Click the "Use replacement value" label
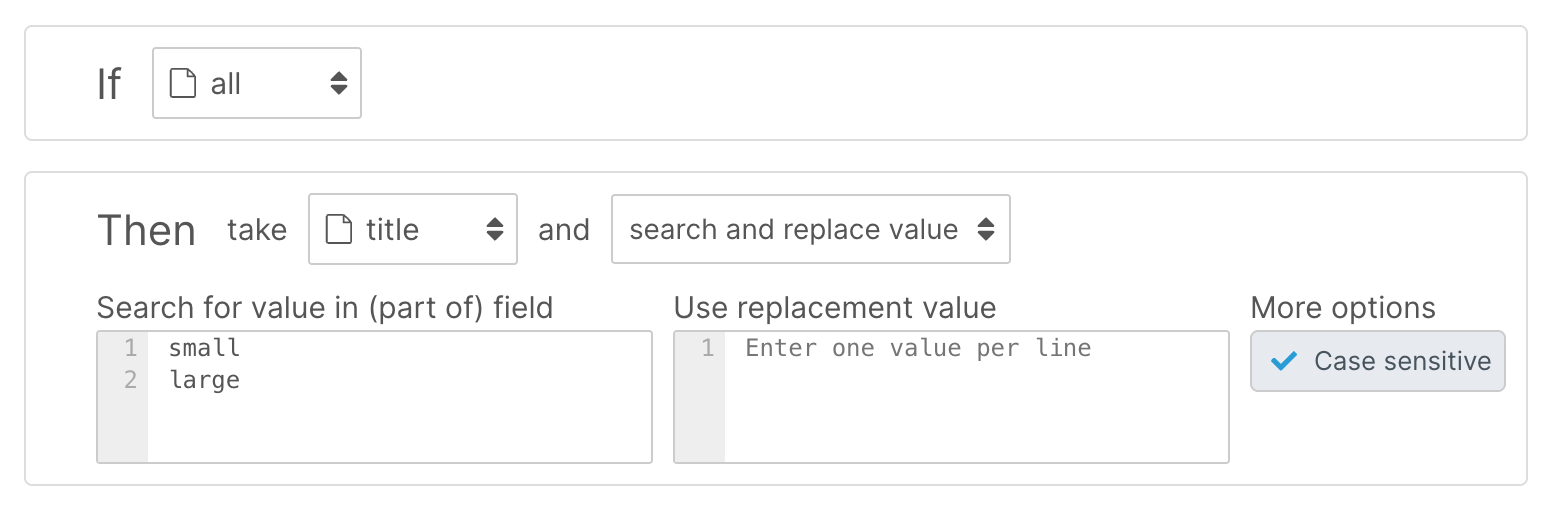The image size is (1552, 508). pyautogui.click(x=834, y=307)
